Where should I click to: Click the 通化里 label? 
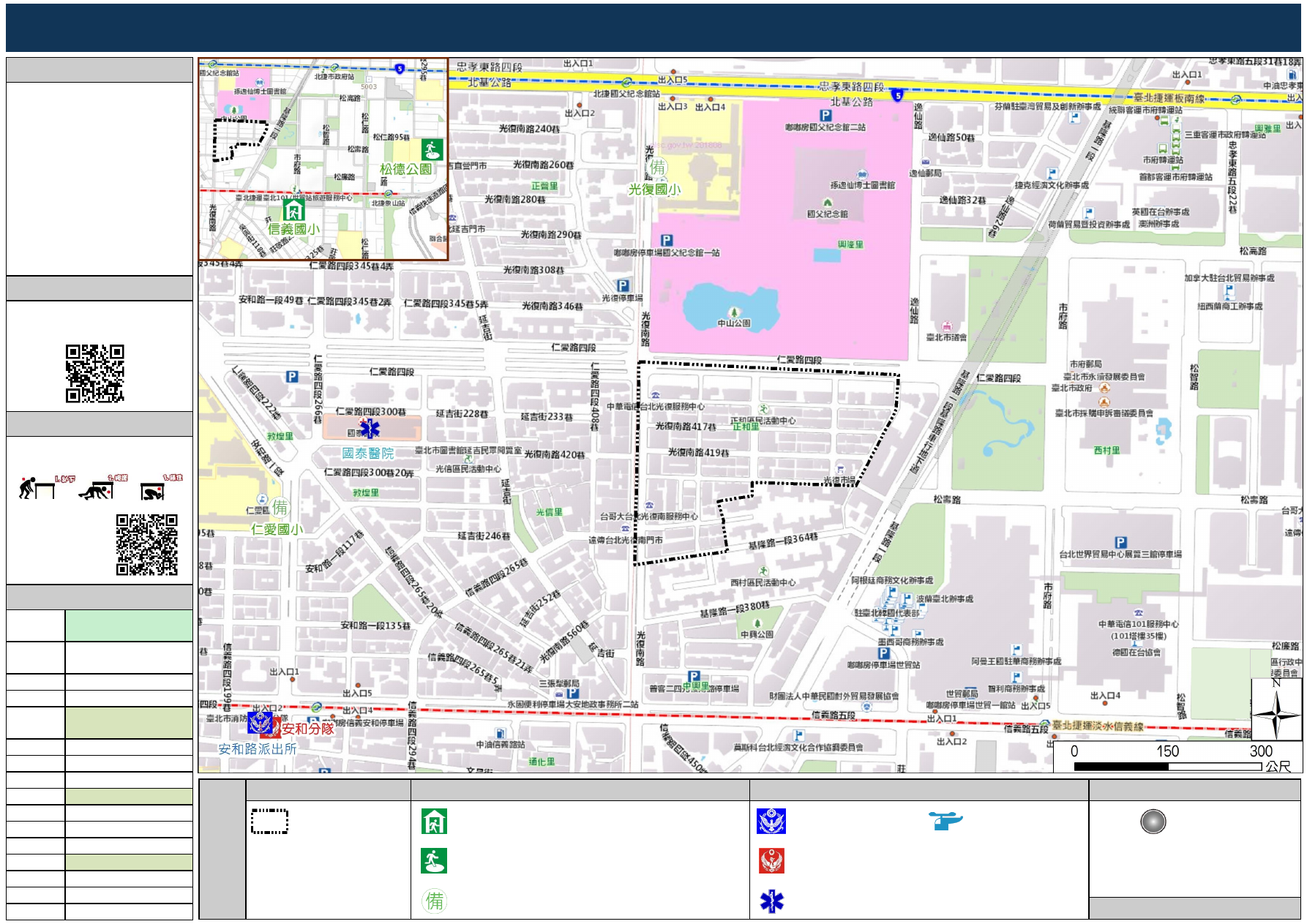click(542, 762)
